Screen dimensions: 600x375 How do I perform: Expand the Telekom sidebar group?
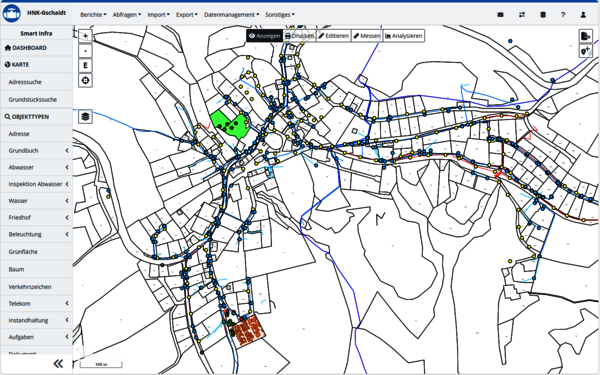click(36, 303)
